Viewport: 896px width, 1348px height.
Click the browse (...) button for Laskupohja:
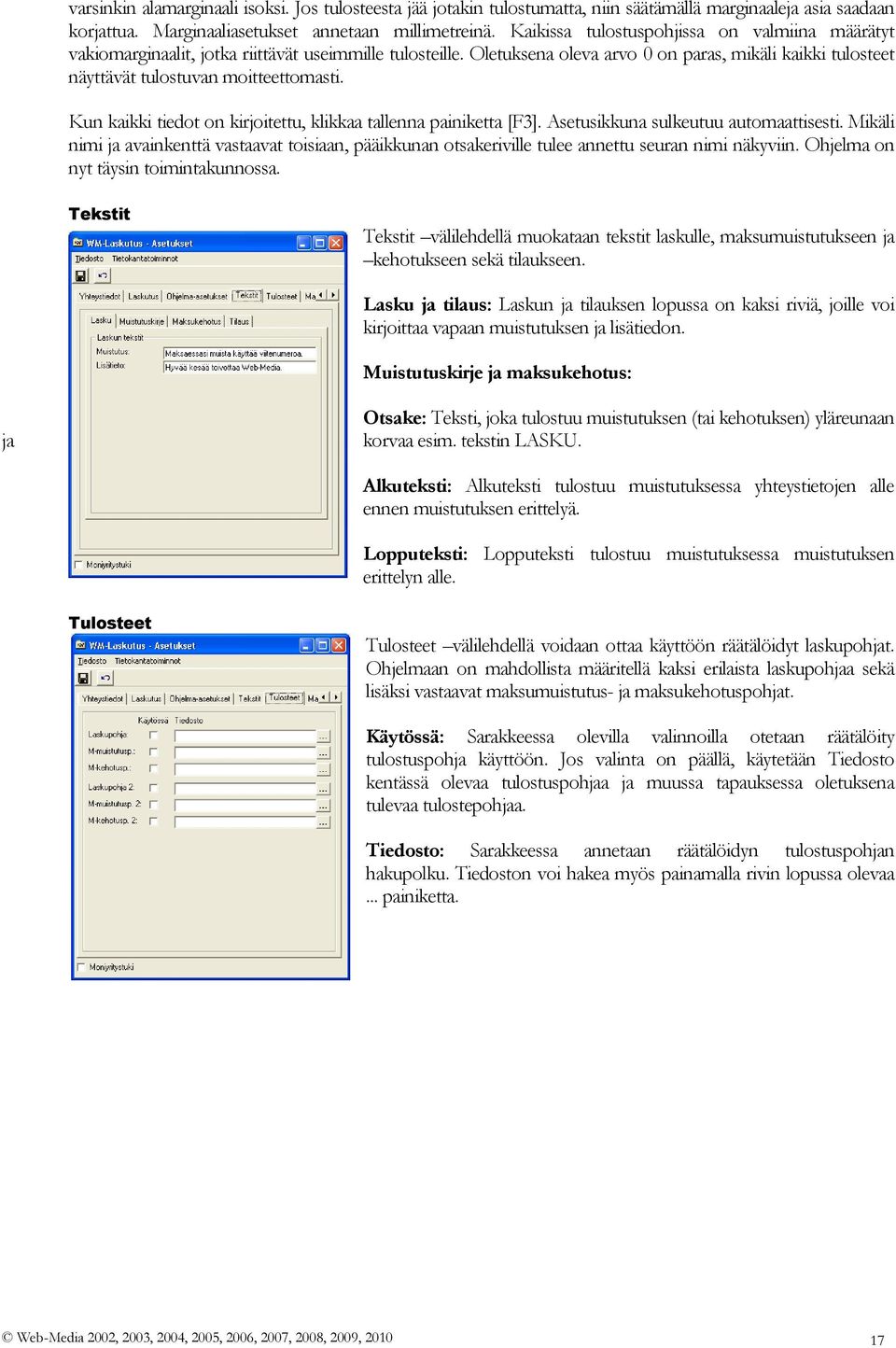pos(324,737)
